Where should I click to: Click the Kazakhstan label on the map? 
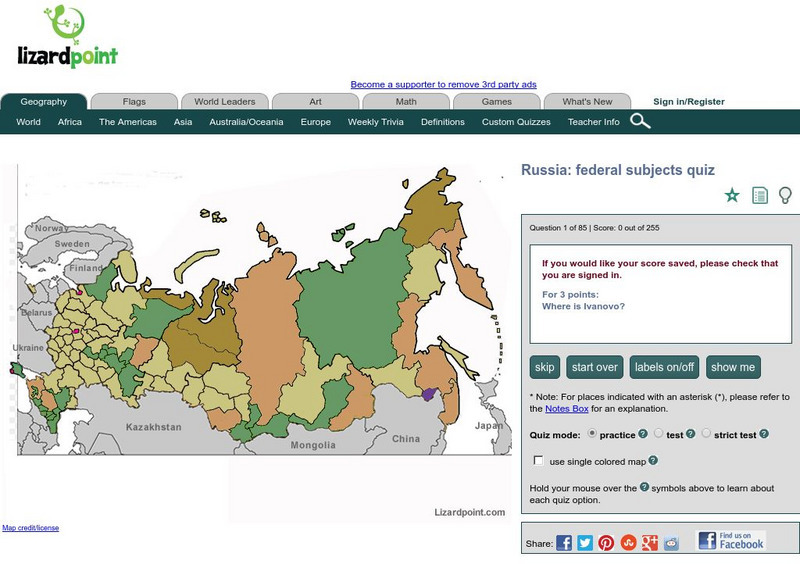(154, 427)
